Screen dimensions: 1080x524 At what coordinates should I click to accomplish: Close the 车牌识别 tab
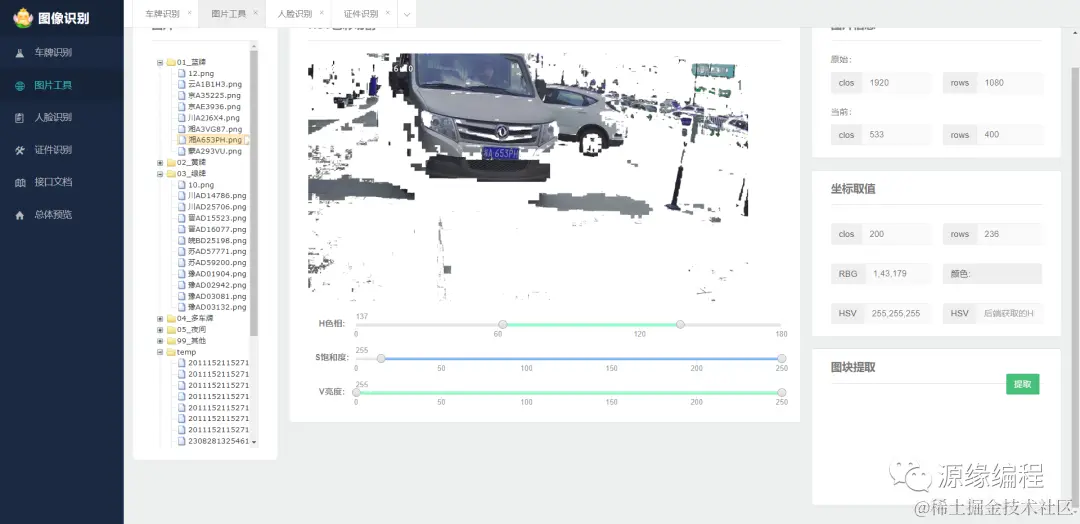point(189,13)
